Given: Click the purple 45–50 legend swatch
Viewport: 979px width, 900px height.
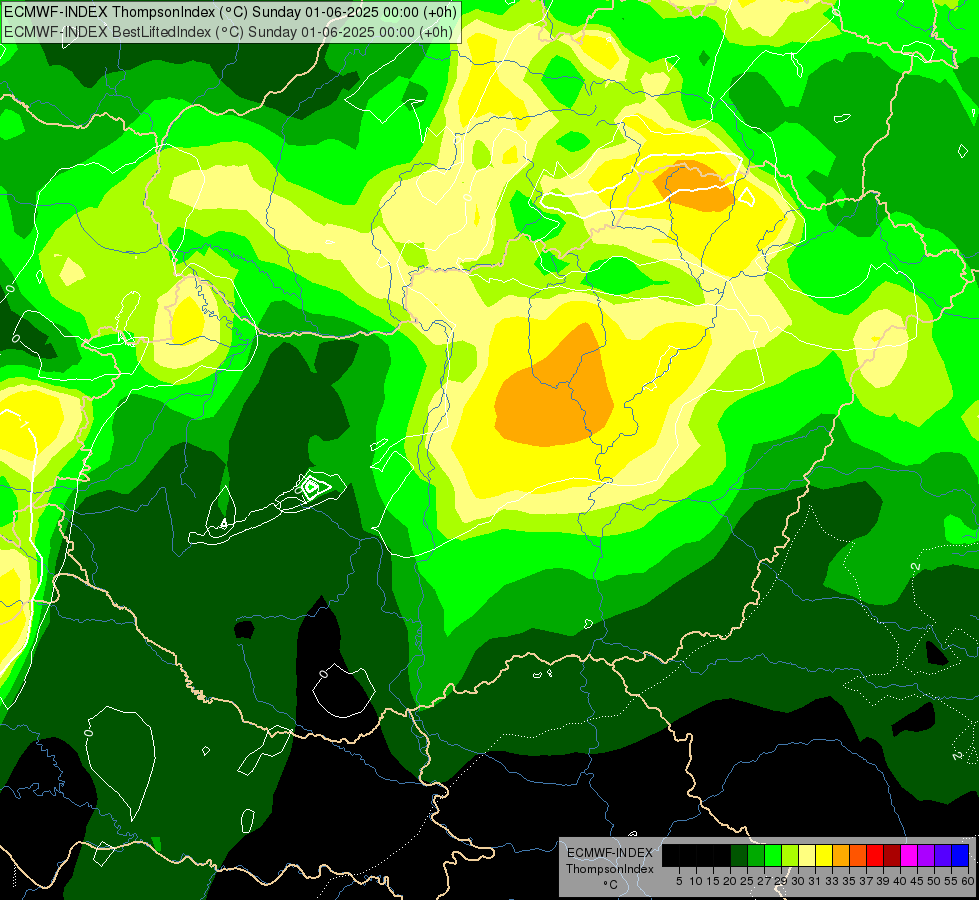Looking at the screenshot, I should pyautogui.click(x=925, y=855).
